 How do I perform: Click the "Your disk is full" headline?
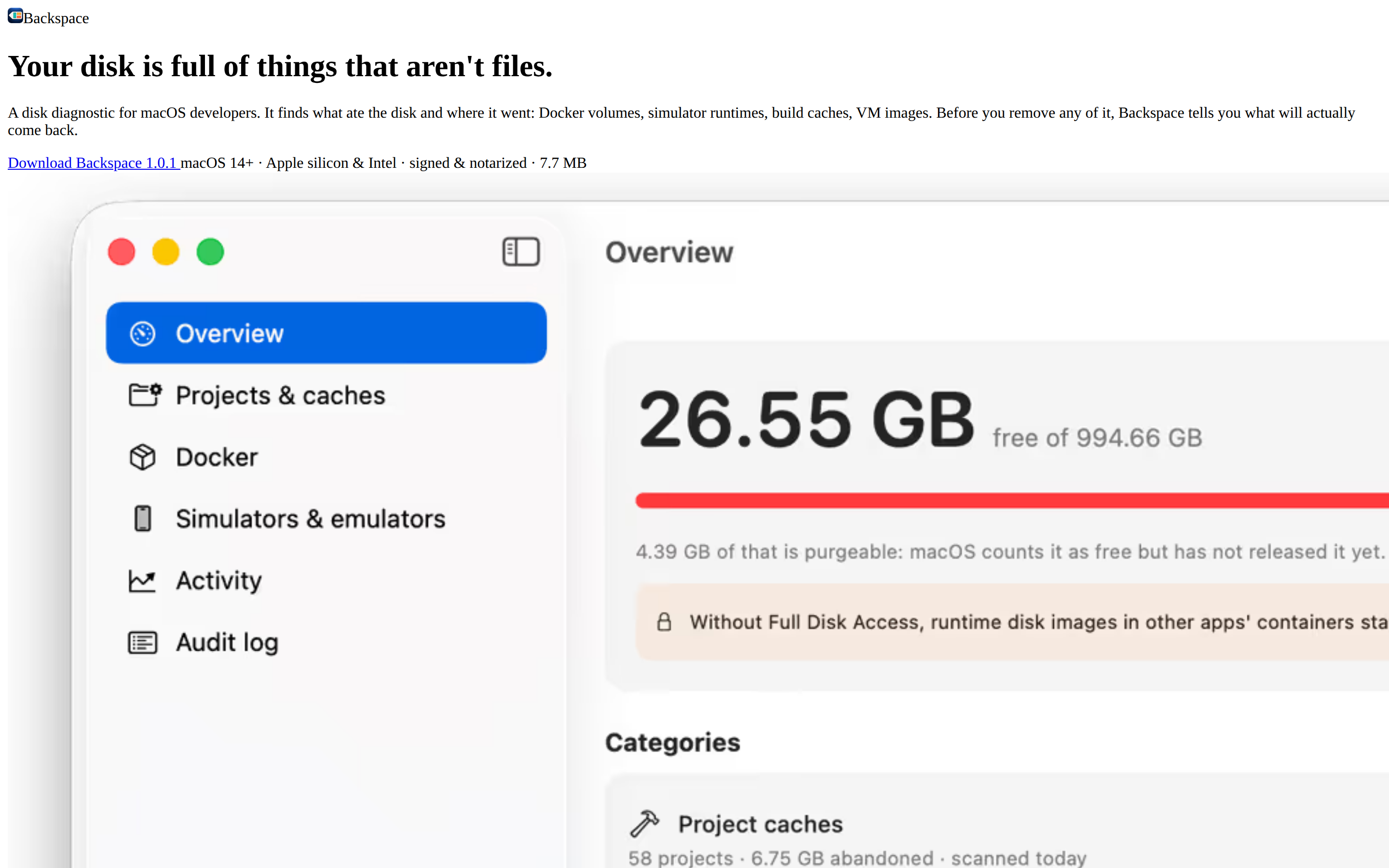[280, 66]
